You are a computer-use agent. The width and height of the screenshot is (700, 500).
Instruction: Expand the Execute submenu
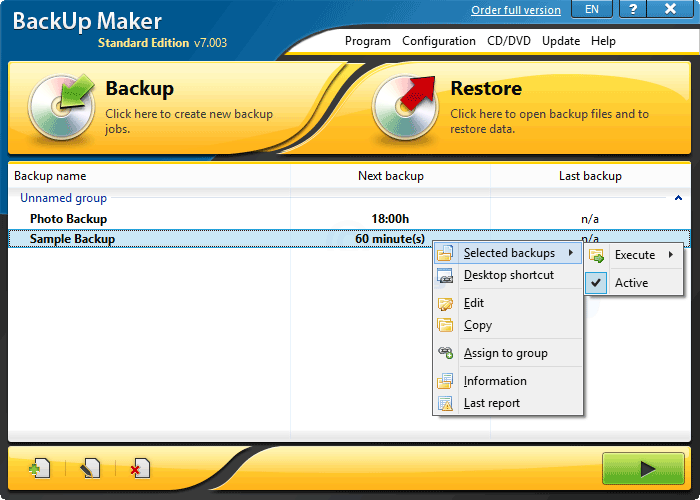click(640, 255)
